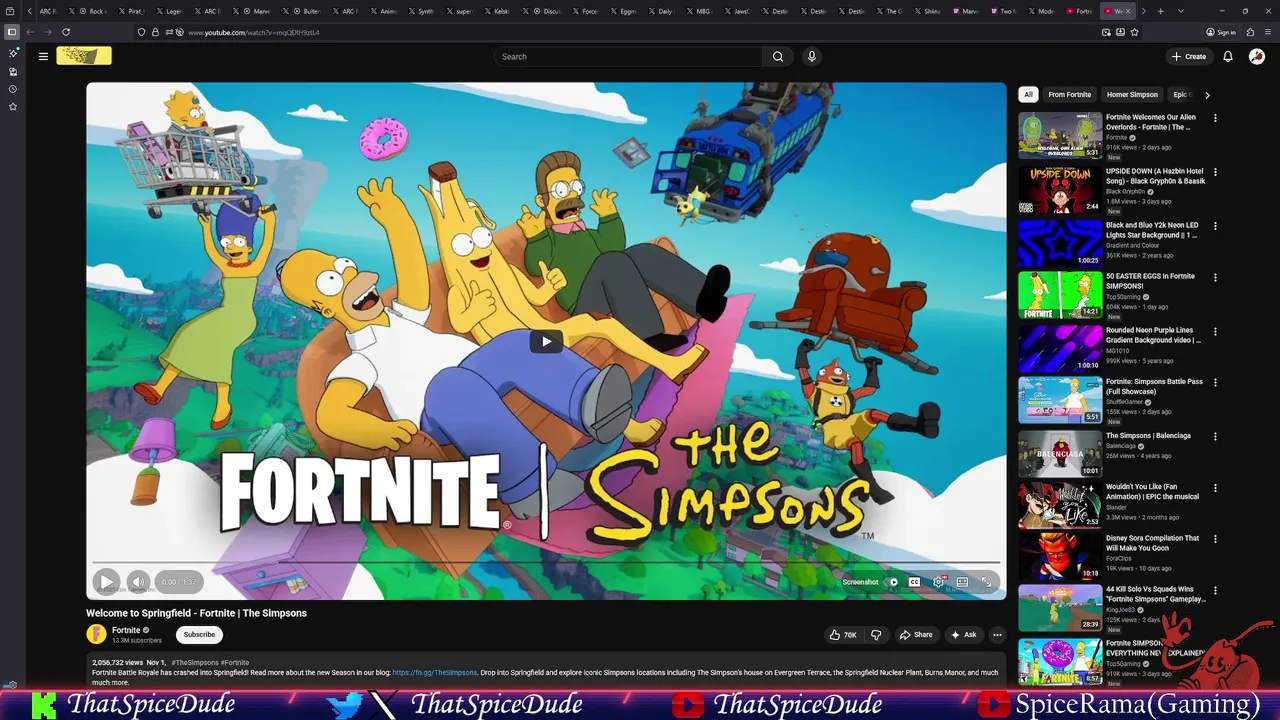Open the site padlock info

pos(155,32)
